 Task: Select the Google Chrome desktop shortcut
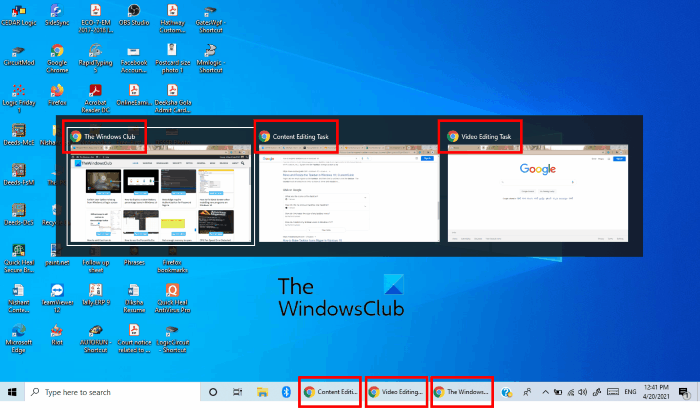point(57,59)
